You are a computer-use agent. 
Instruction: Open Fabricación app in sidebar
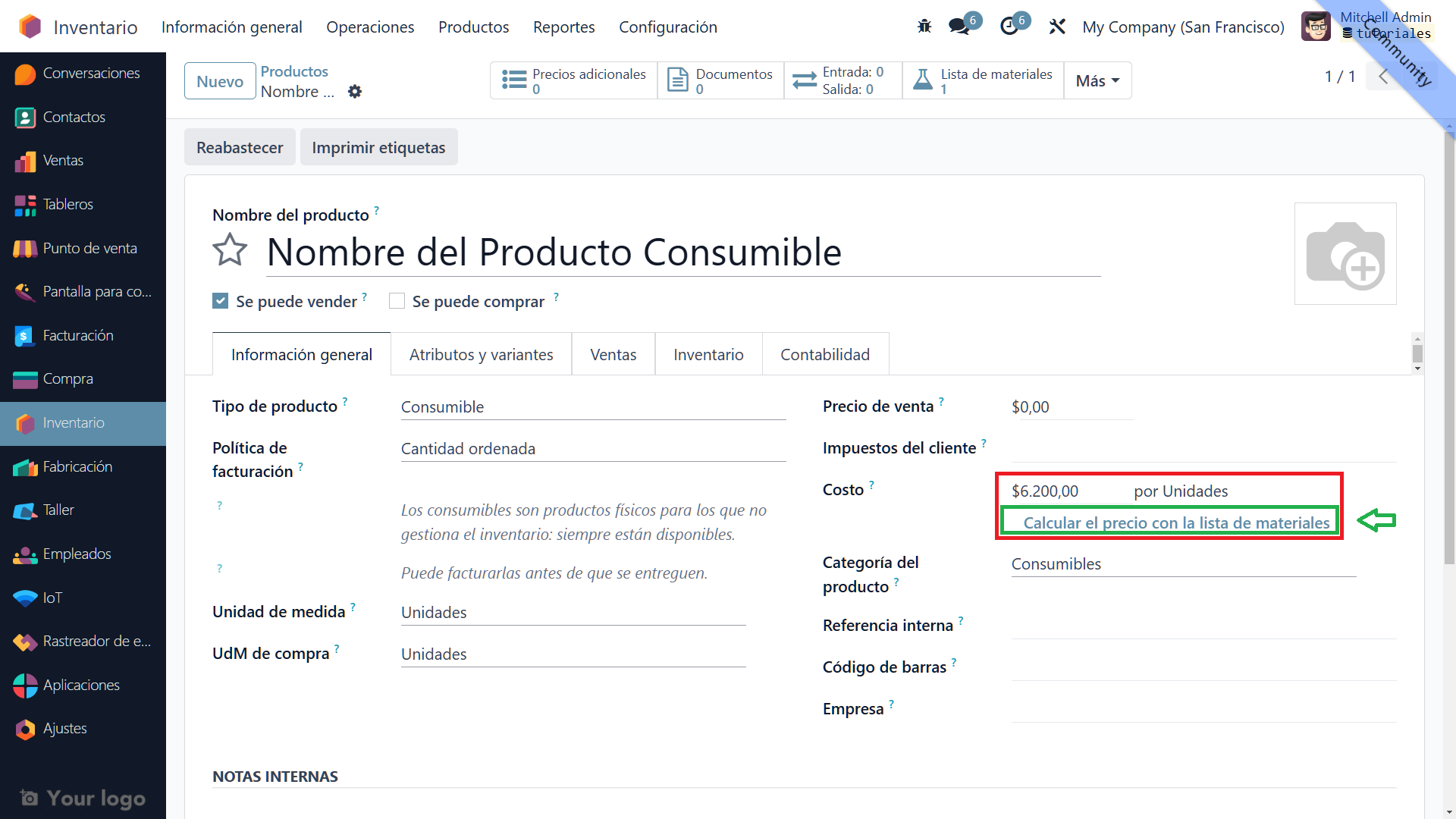click(77, 466)
